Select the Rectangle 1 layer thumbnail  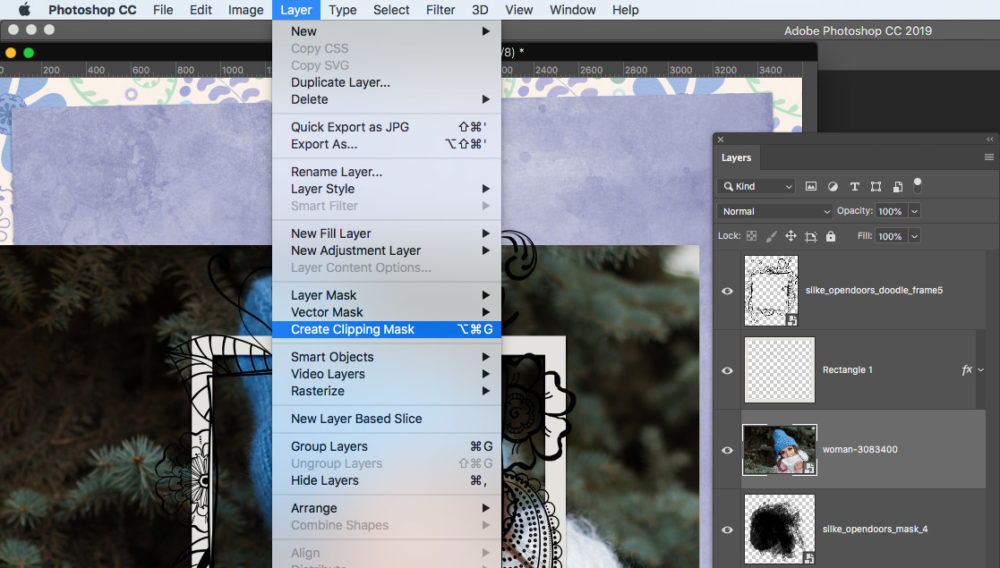coord(779,370)
